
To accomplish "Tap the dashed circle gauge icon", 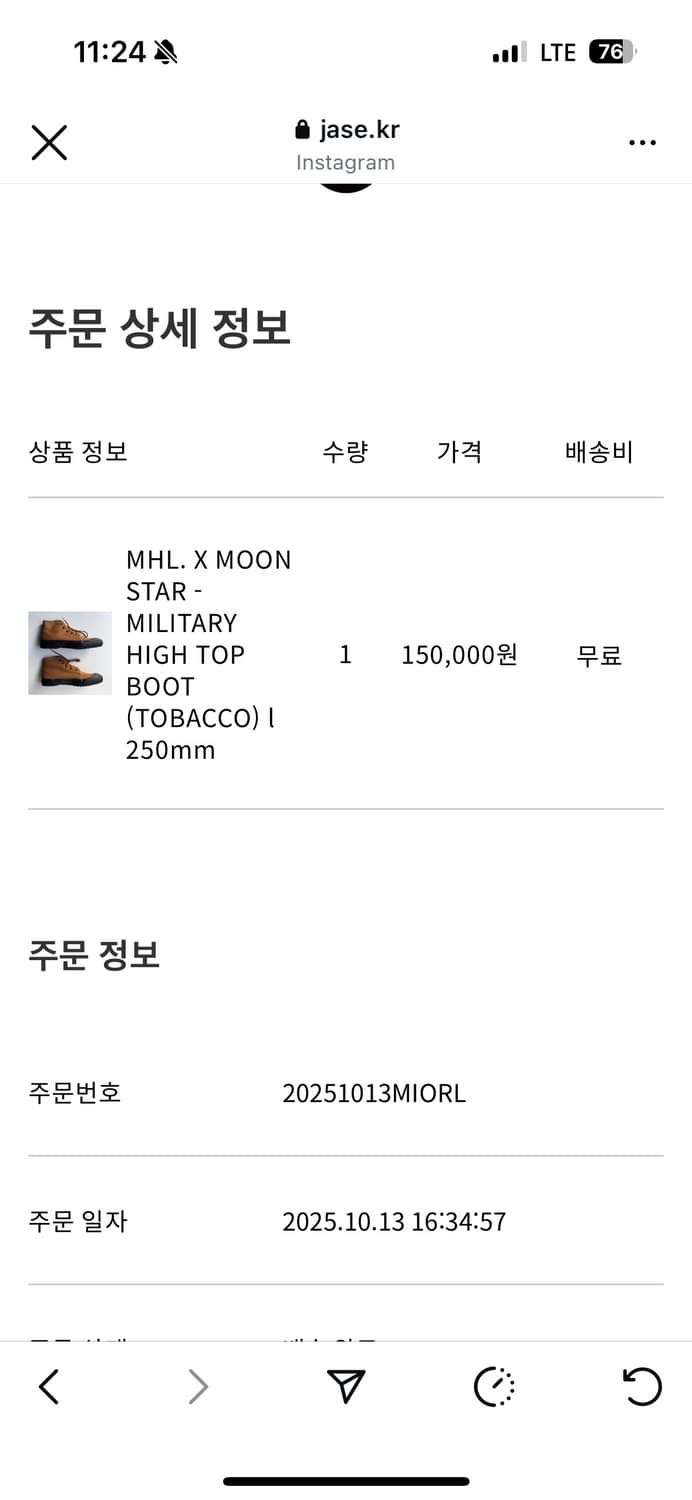I will [x=494, y=1386].
